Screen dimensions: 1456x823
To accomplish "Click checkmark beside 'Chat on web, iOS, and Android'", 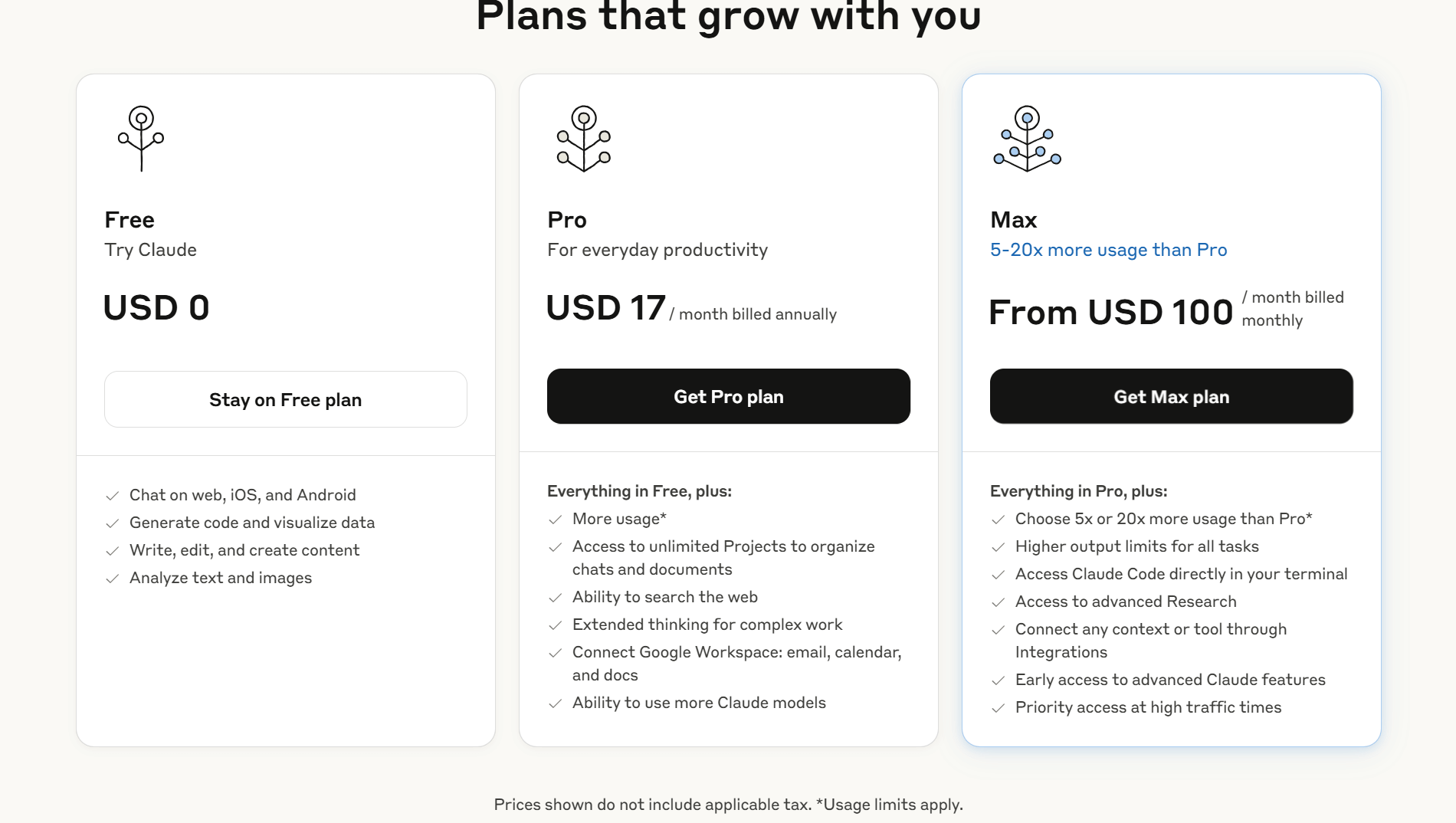I will click(x=112, y=496).
